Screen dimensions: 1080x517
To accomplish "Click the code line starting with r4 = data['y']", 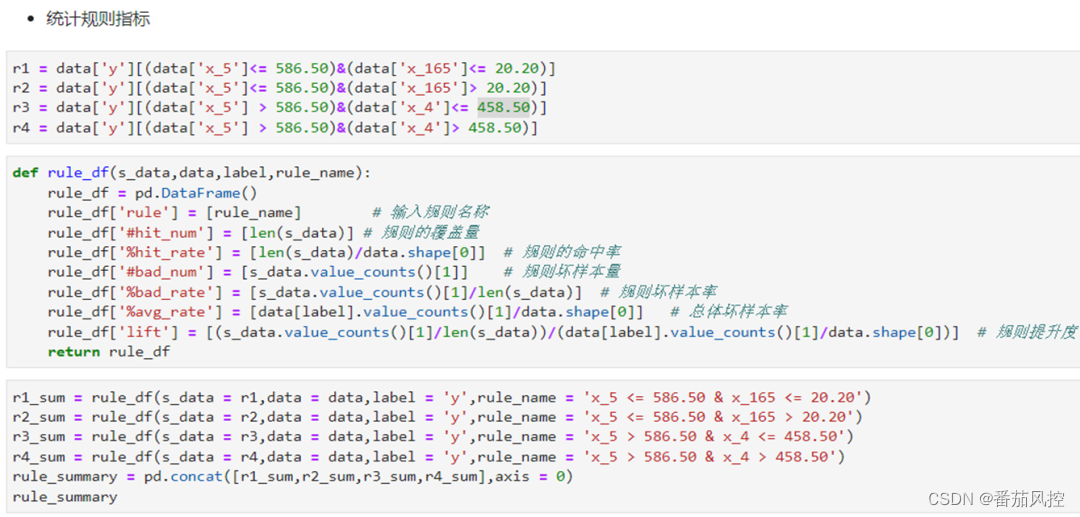I will point(276,128).
